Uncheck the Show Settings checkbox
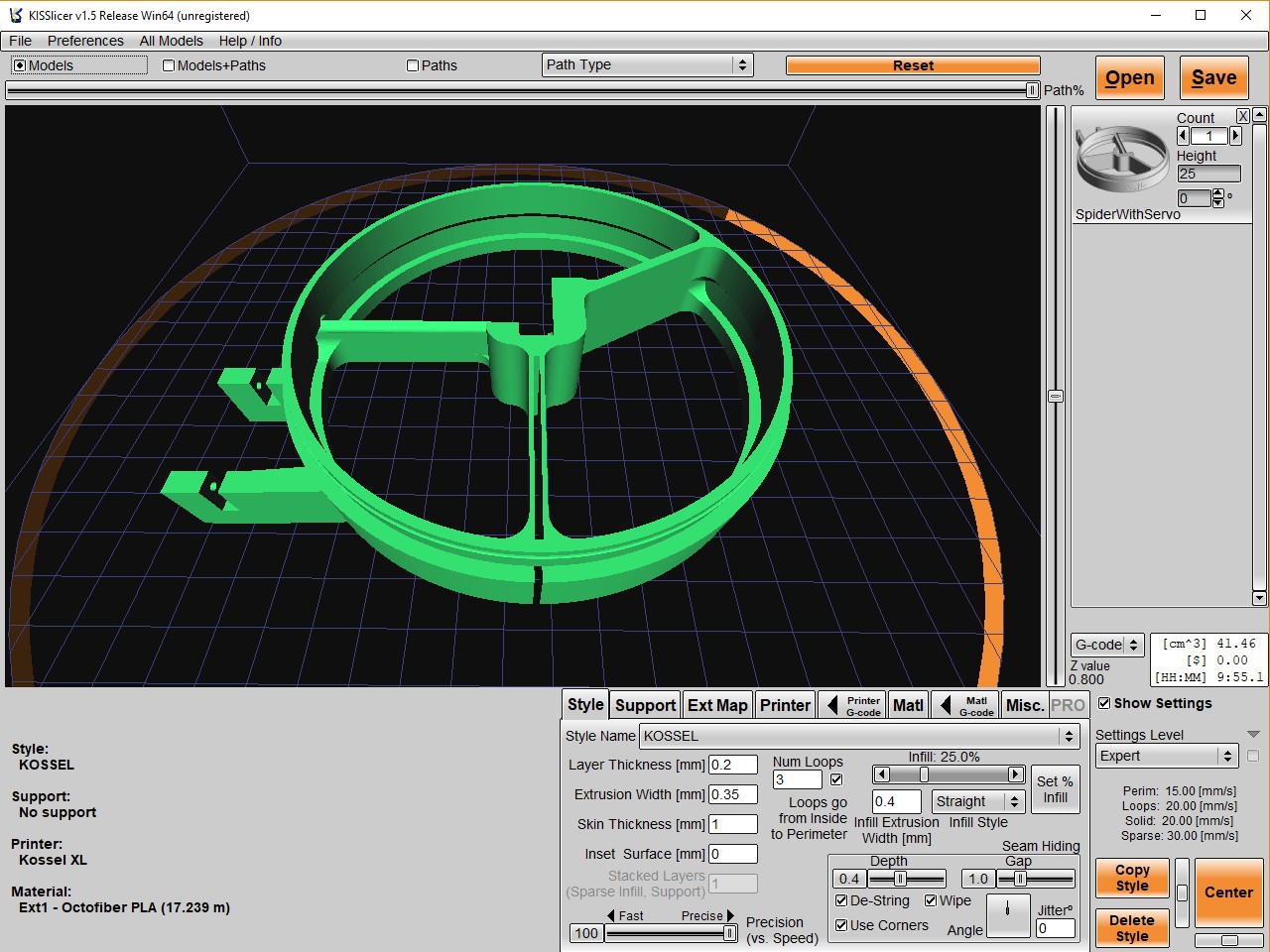This screenshot has height=952, width=1270. 1104,703
